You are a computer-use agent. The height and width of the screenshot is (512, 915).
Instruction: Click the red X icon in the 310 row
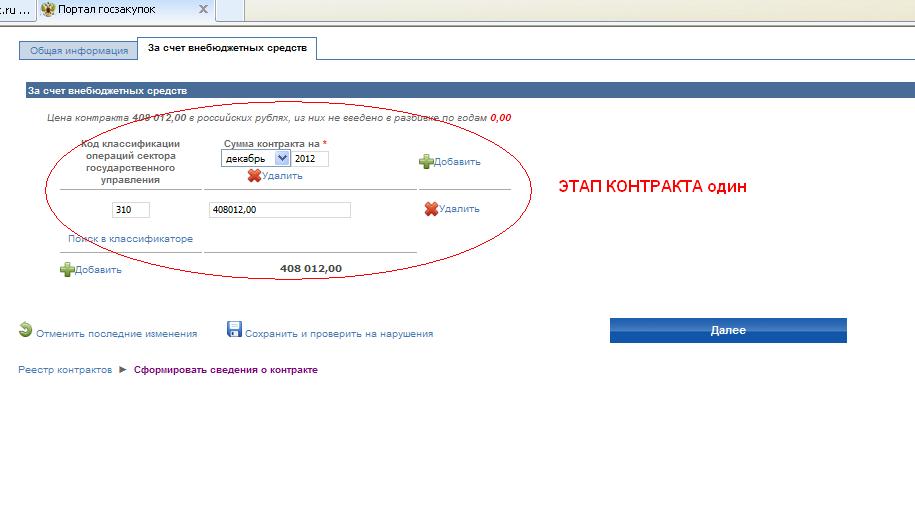pos(431,209)
